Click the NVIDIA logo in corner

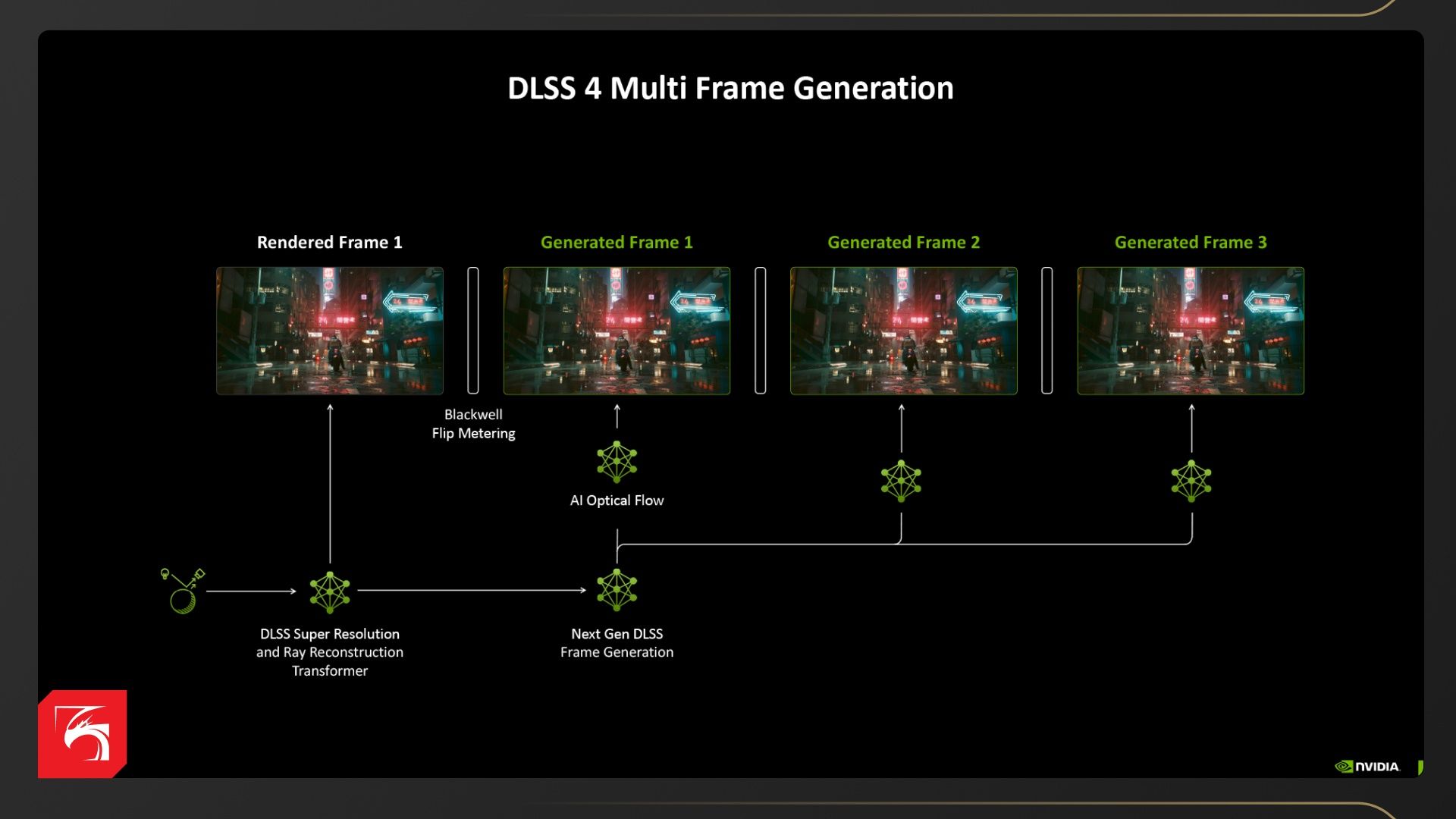pyautogui.click(x=1368, y=767)
